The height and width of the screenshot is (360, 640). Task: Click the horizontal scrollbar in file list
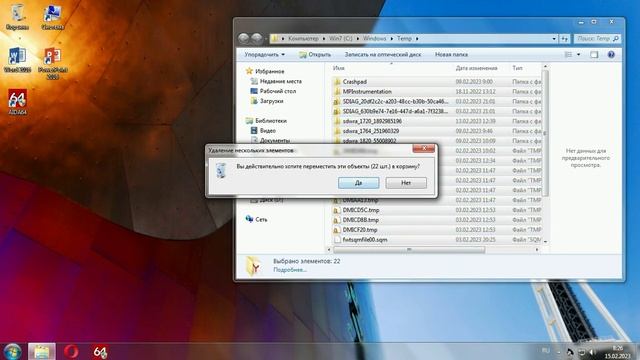(409, 249)
